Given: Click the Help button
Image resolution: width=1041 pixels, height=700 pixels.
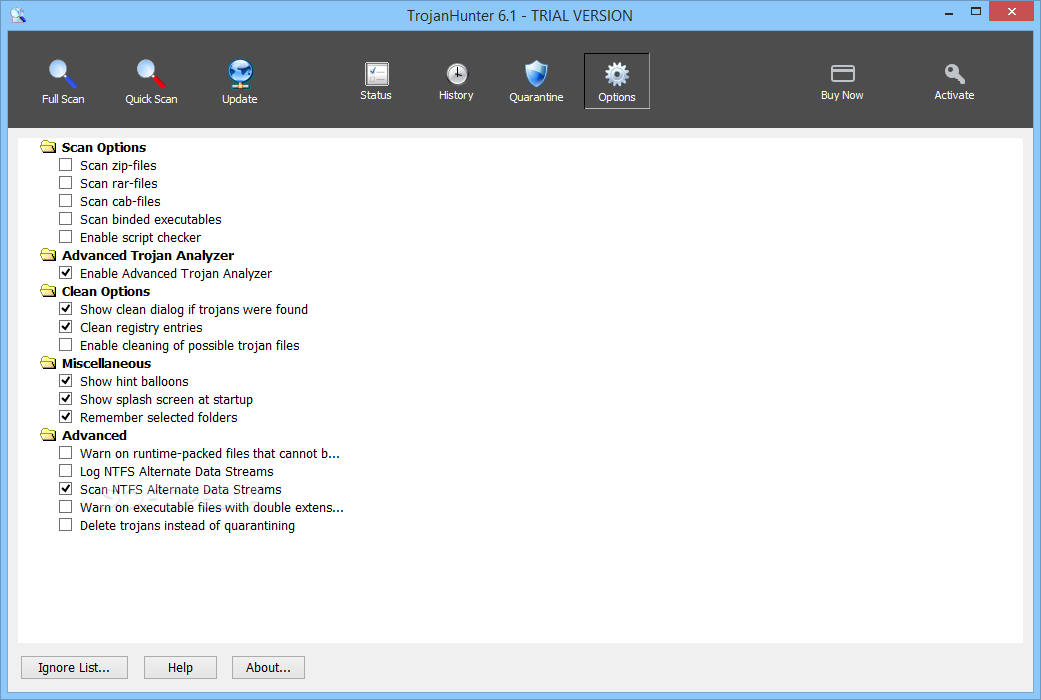Looking at the screenshot, I should pos(181,667).
